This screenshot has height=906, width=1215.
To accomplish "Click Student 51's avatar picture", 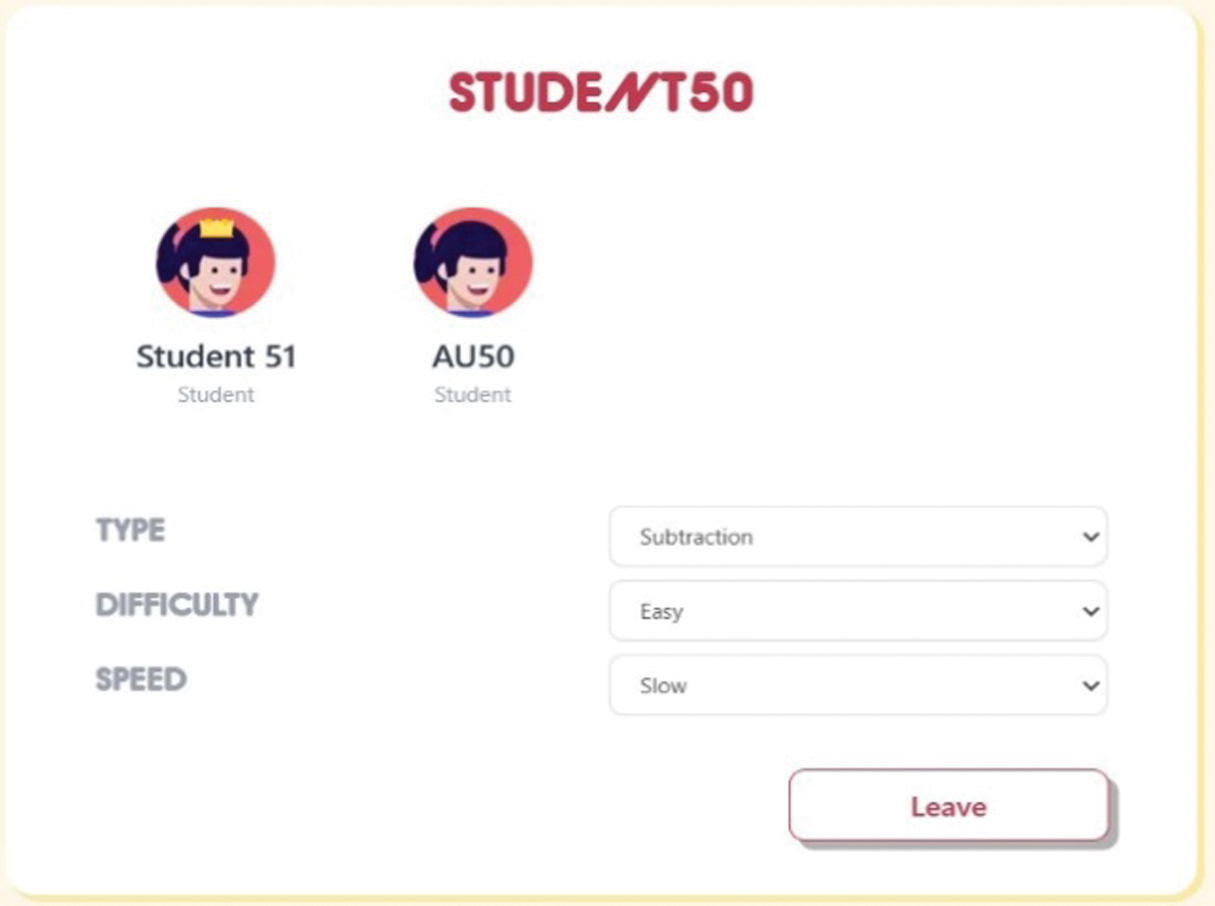I will click(x=215, y=264).
